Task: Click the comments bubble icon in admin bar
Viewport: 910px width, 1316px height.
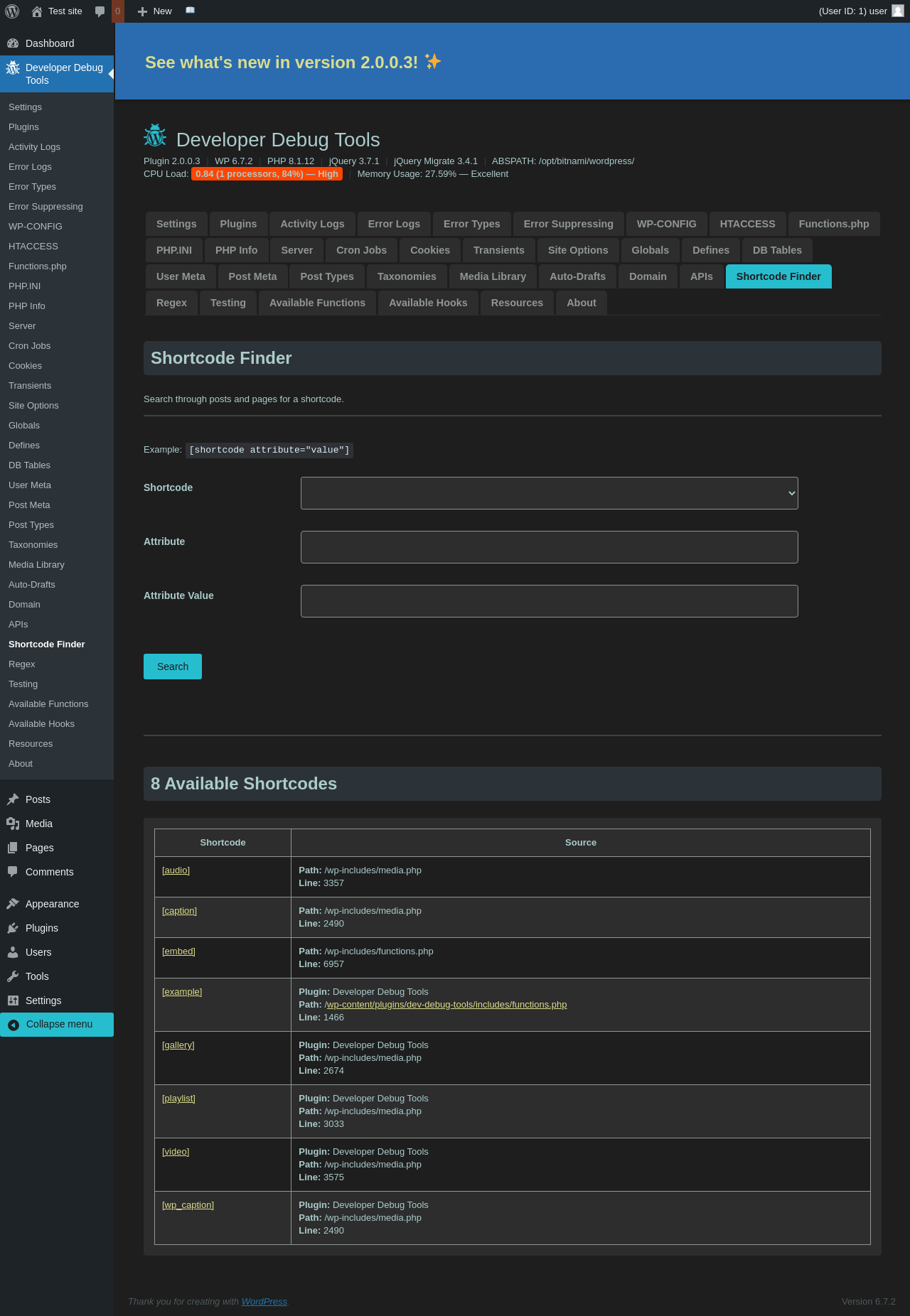Action: click(100, 11)
